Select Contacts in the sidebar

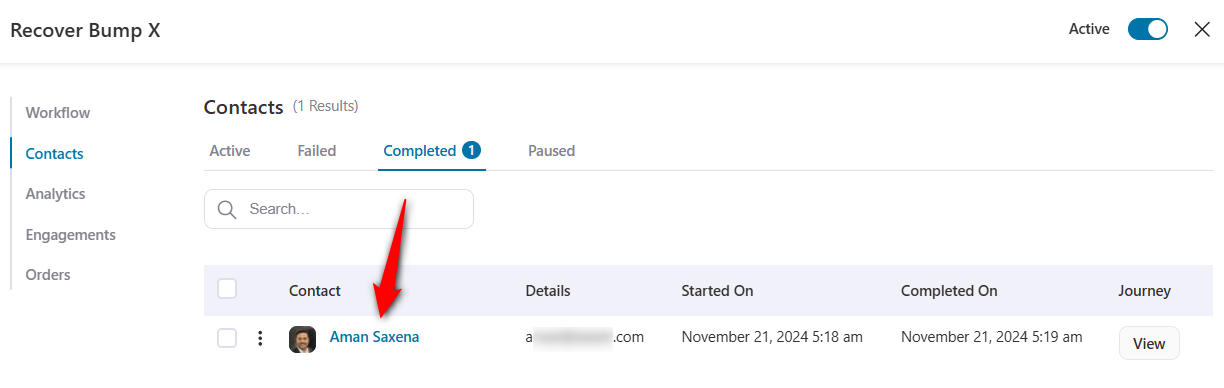(54, 154)
